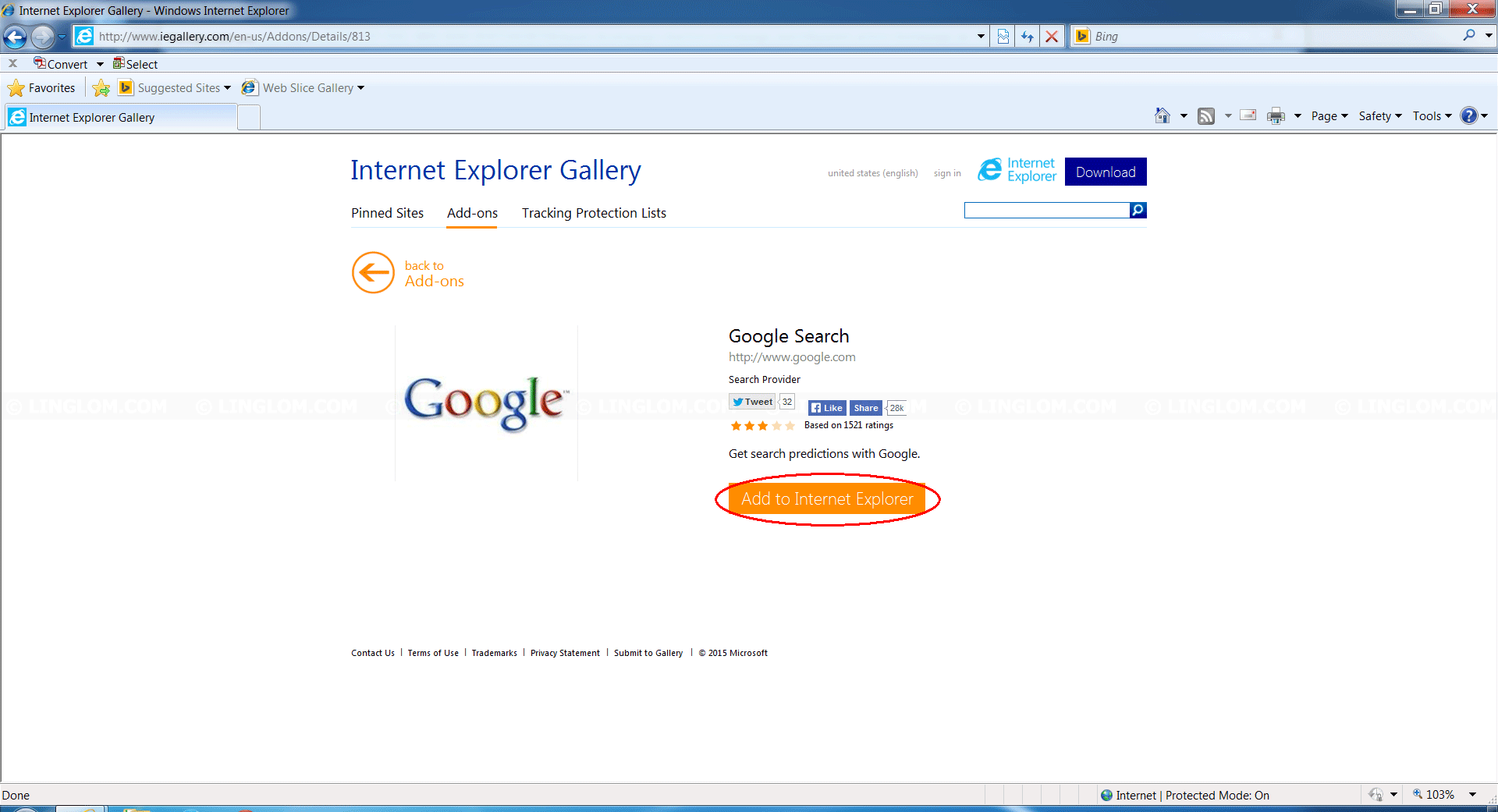Click the sign in link
The width and height of the screenshot is (1498, 812).
947,173
